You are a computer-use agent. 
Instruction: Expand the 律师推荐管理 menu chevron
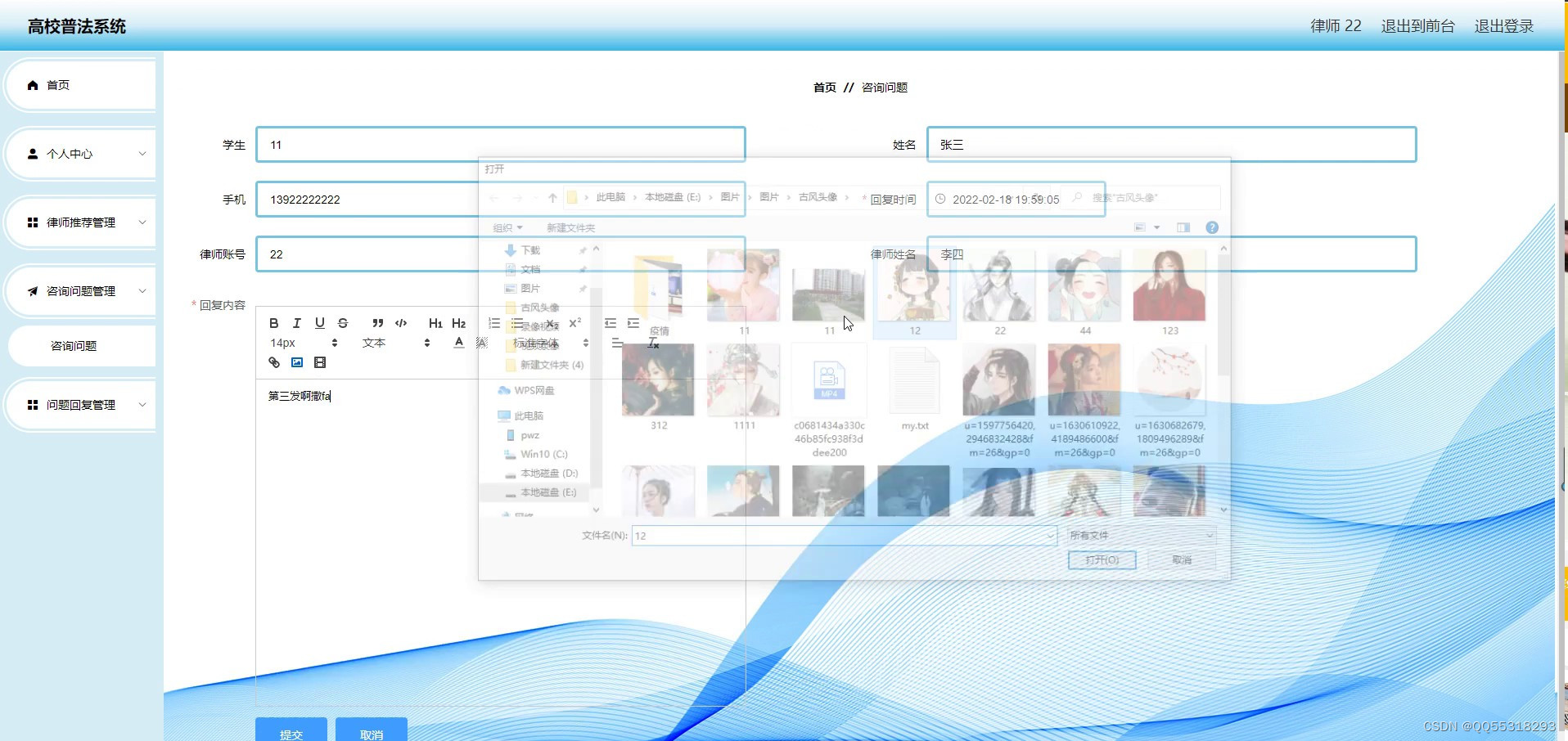click(142, 222)
